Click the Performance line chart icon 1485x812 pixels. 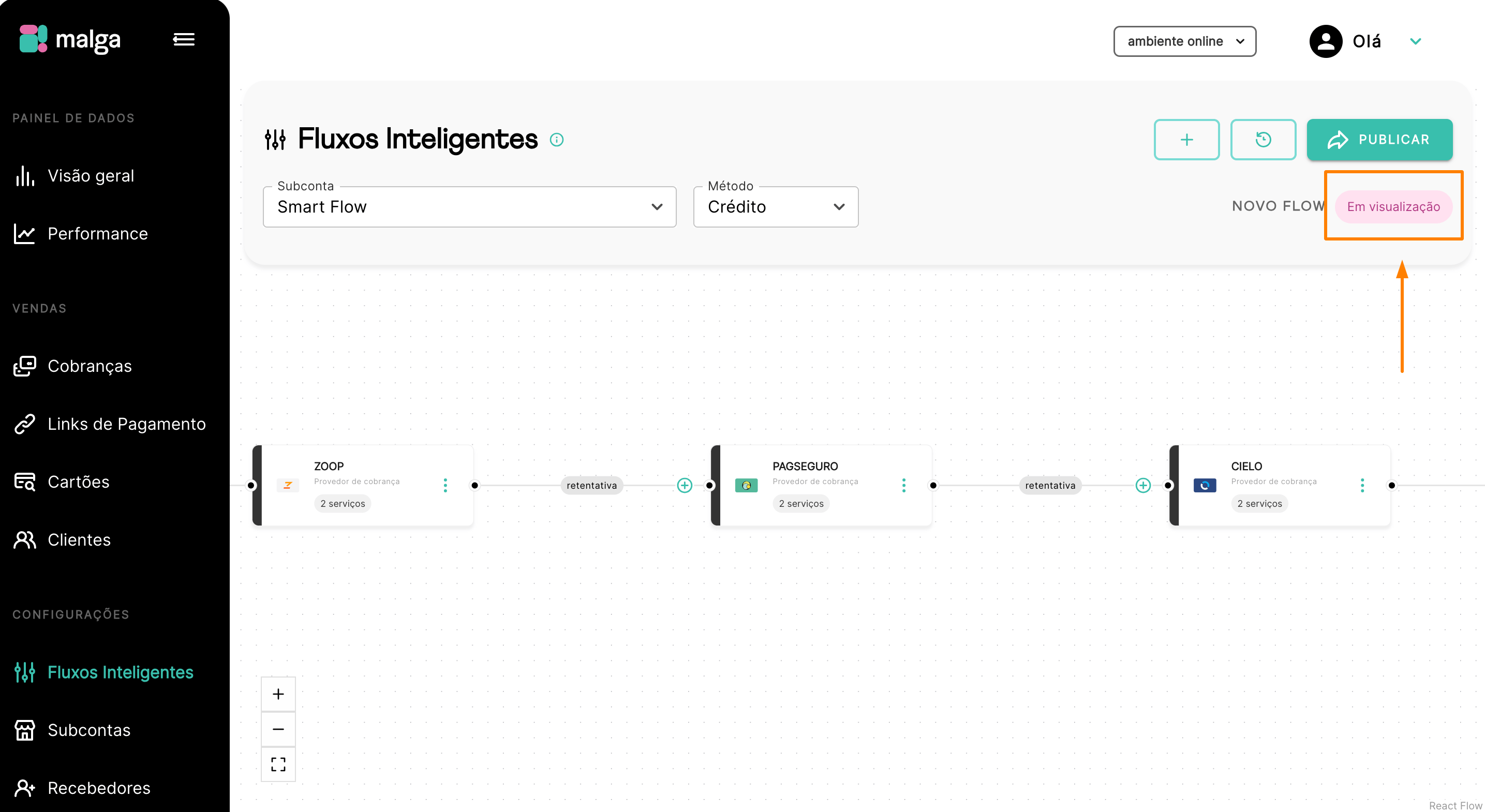coord(25,233)
